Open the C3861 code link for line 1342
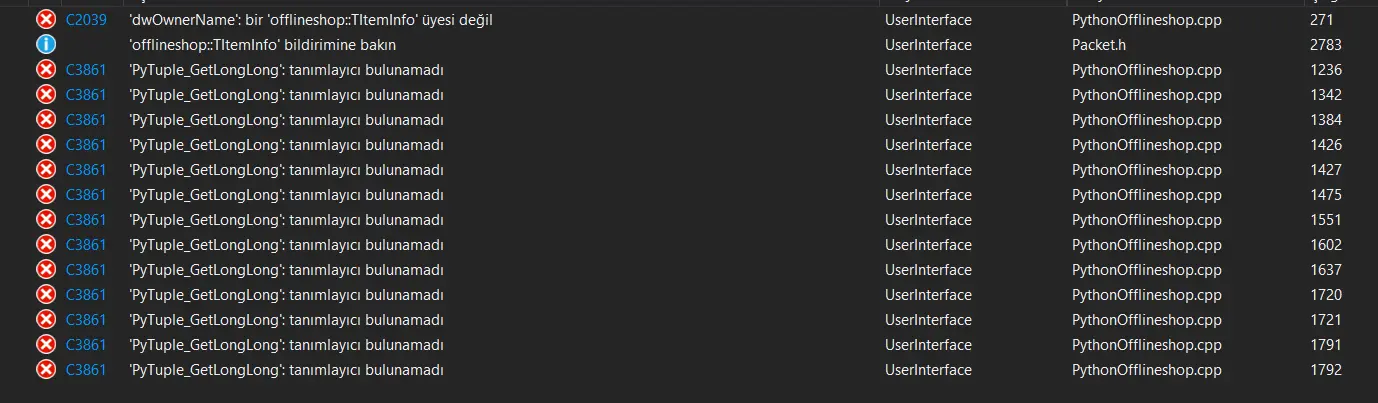Viewport: 1378px width, 403px height. pos(86,95)
